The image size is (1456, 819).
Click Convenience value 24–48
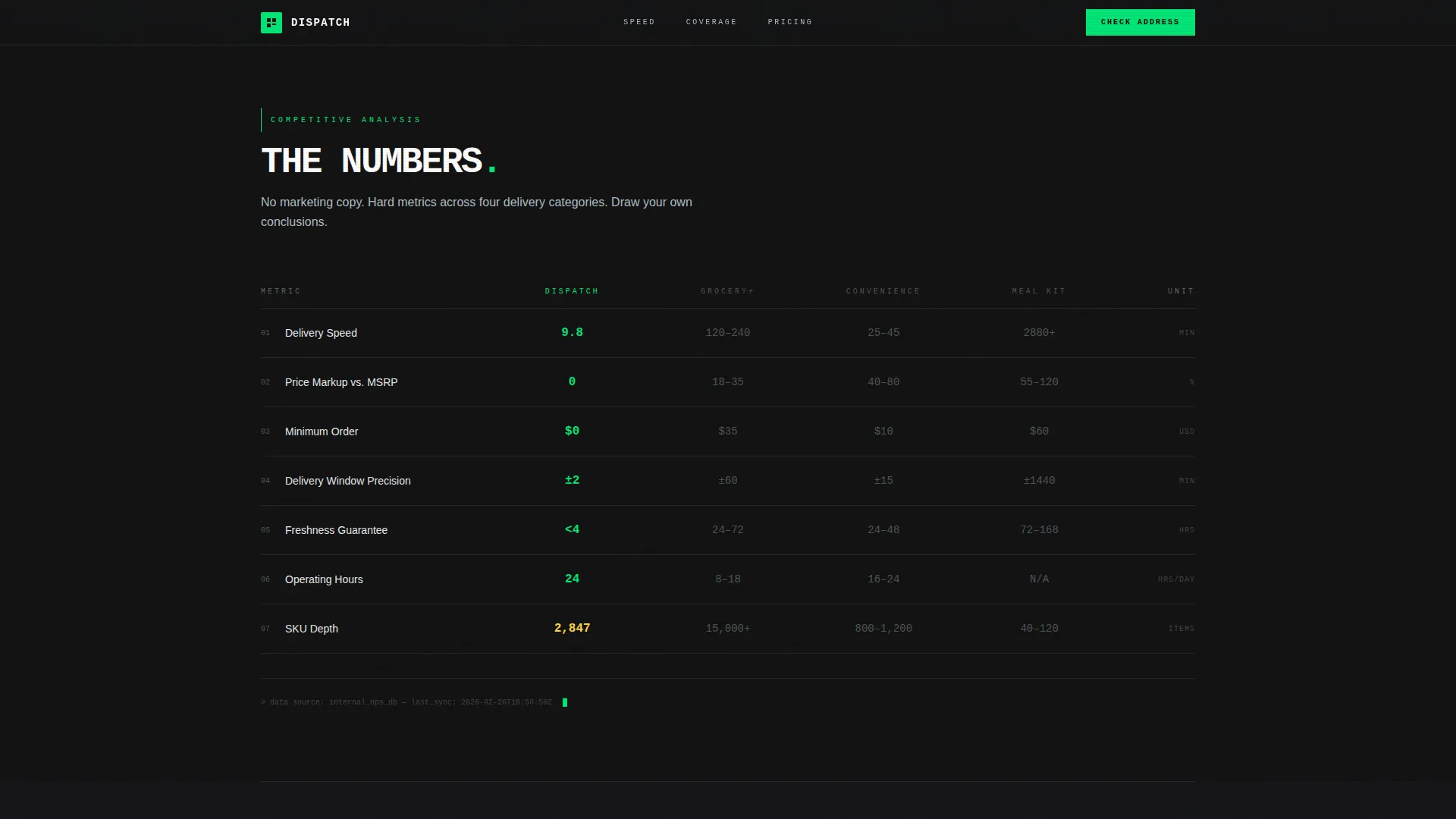click(883, 530)
